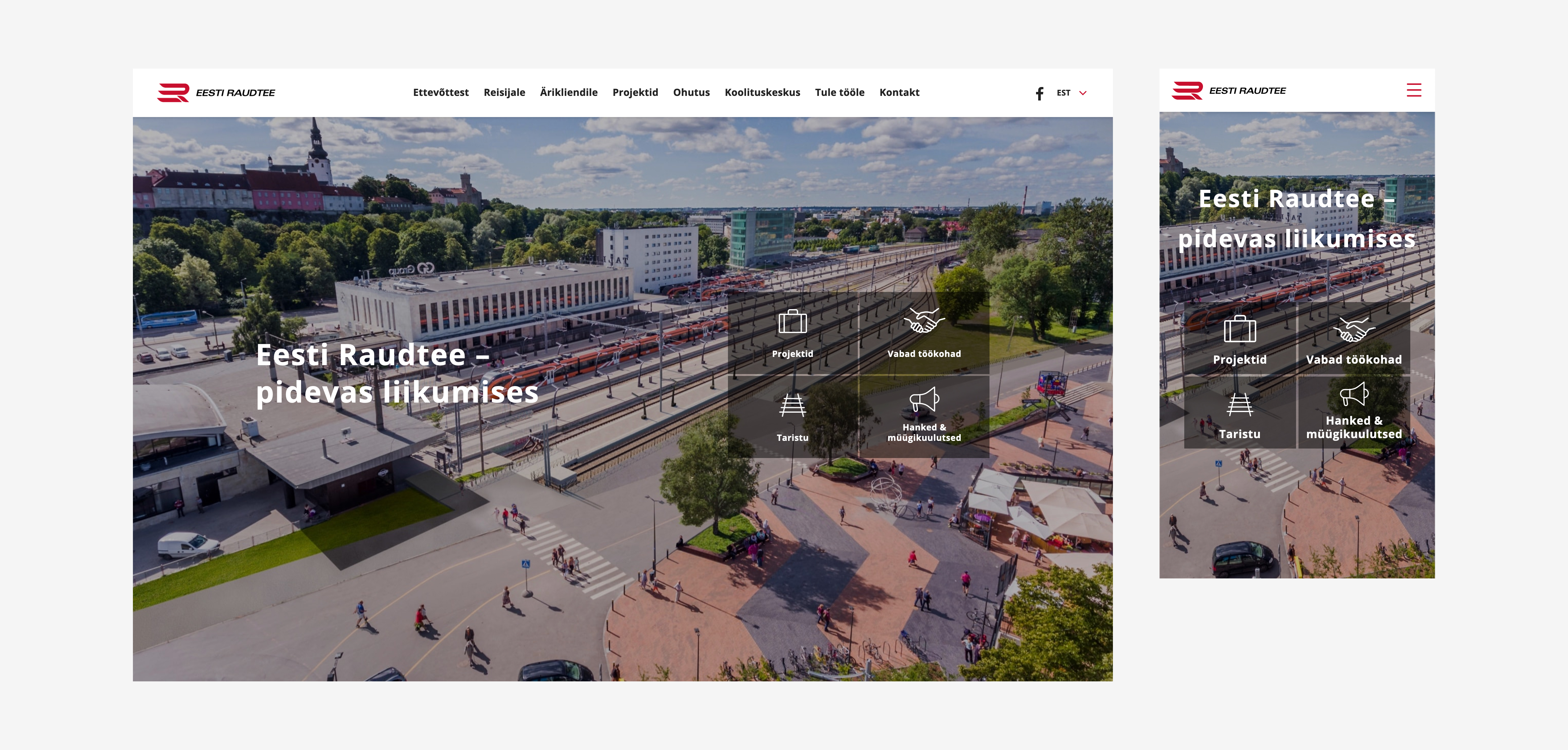Open Projektid label in mobile tile
This screenshot has width=1568, height=750.
click(1239, 360)
